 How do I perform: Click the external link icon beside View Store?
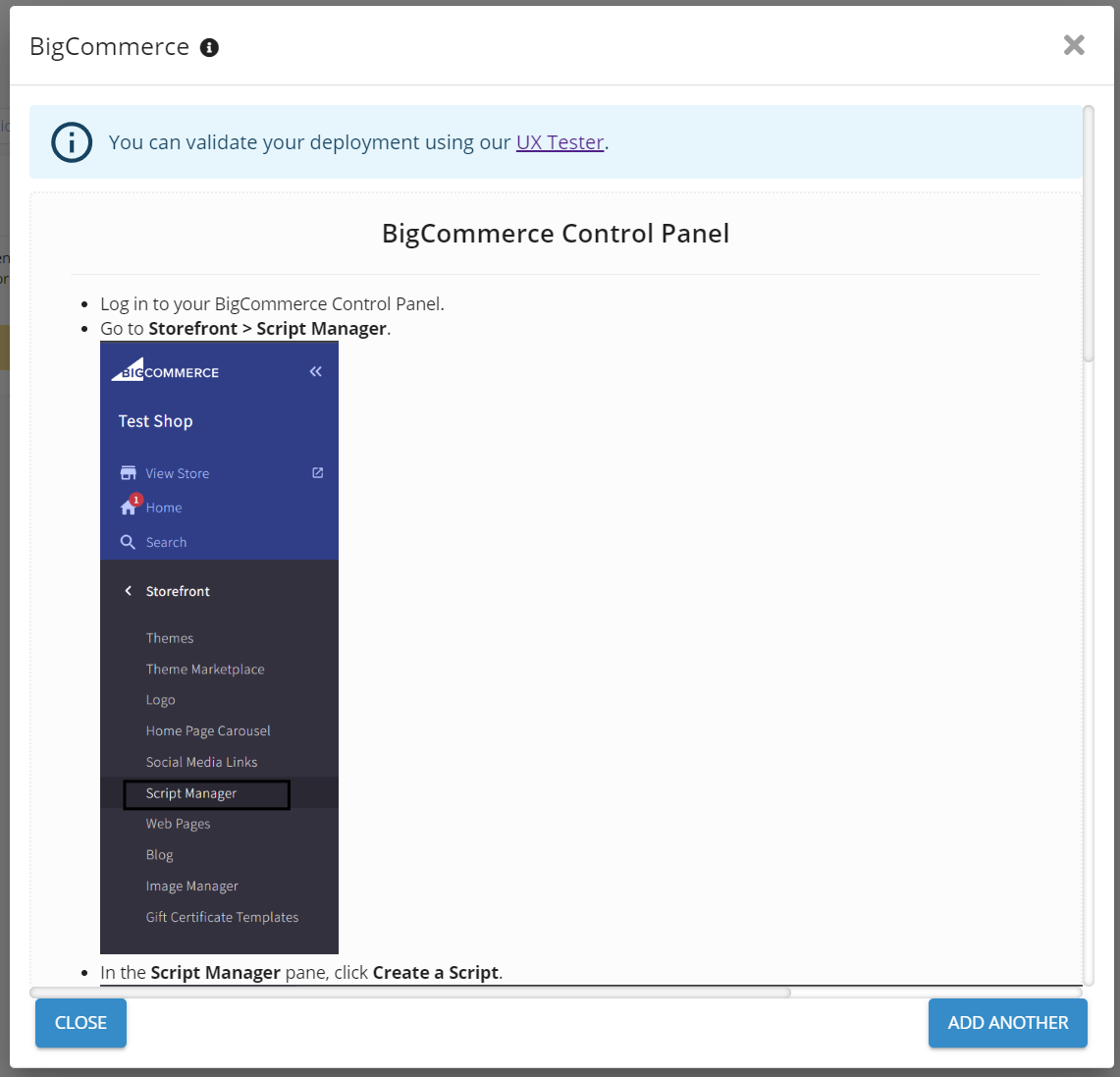pyautogui.click(x=317, y=472)
